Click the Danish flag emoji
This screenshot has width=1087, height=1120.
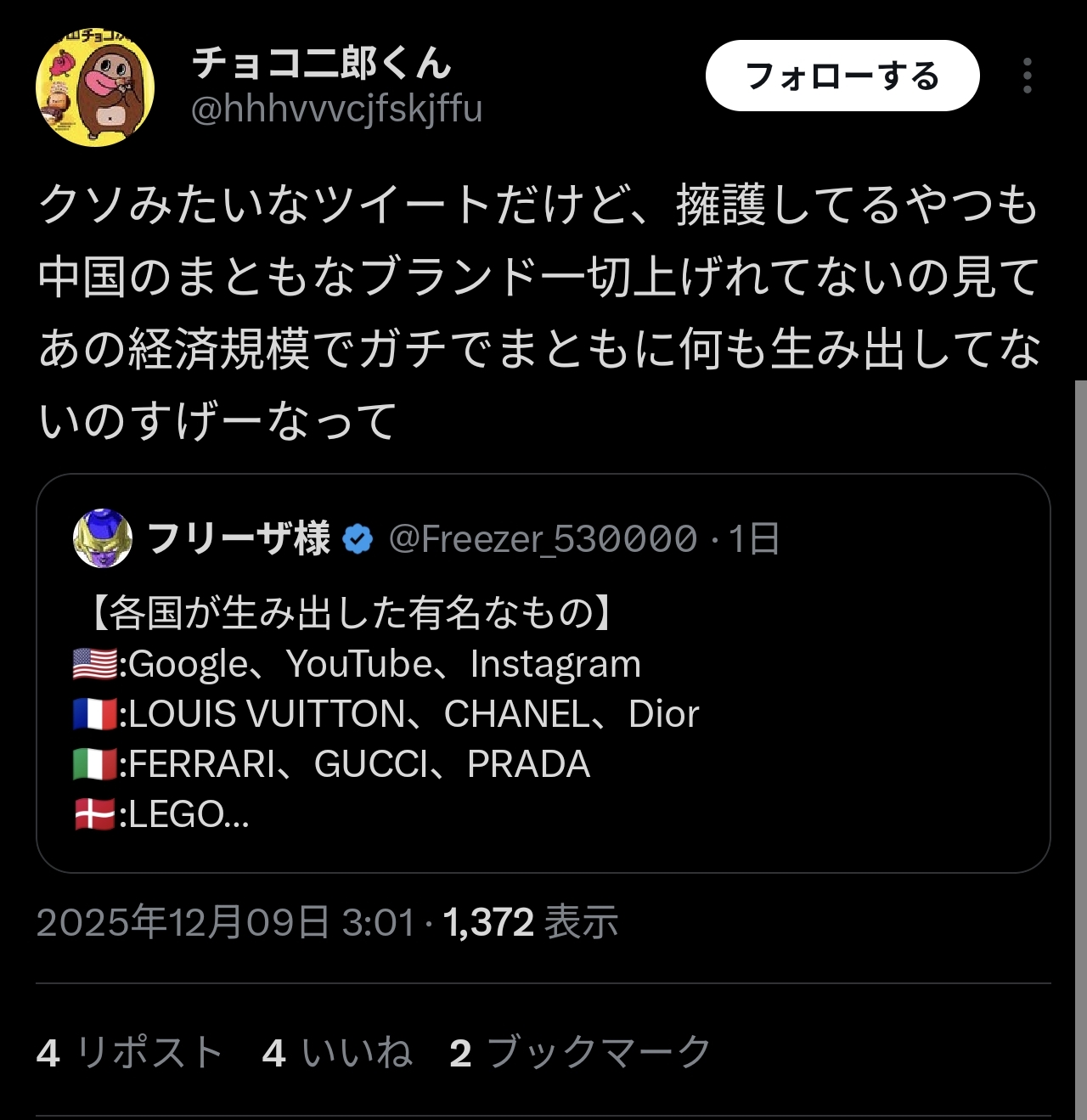point(95,814)
